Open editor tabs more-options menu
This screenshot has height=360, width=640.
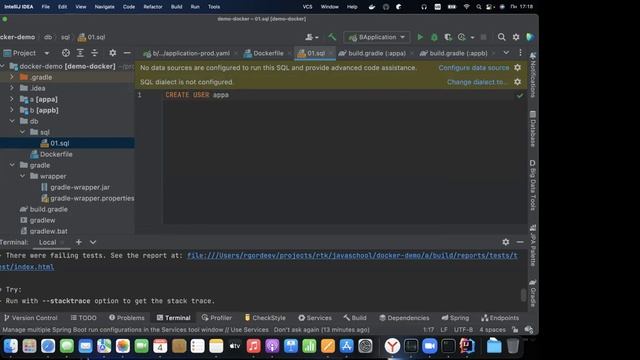pyautogui.click(x=520, y=53)
